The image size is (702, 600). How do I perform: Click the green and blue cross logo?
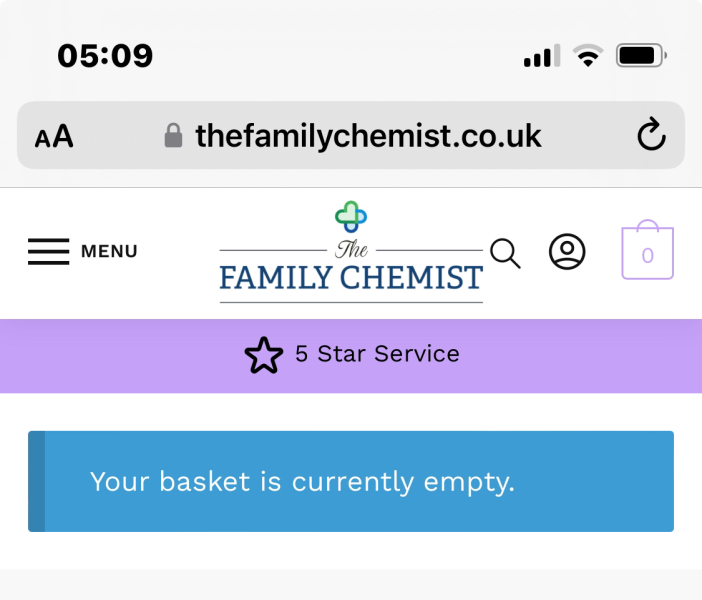click(x=351, y=216)
